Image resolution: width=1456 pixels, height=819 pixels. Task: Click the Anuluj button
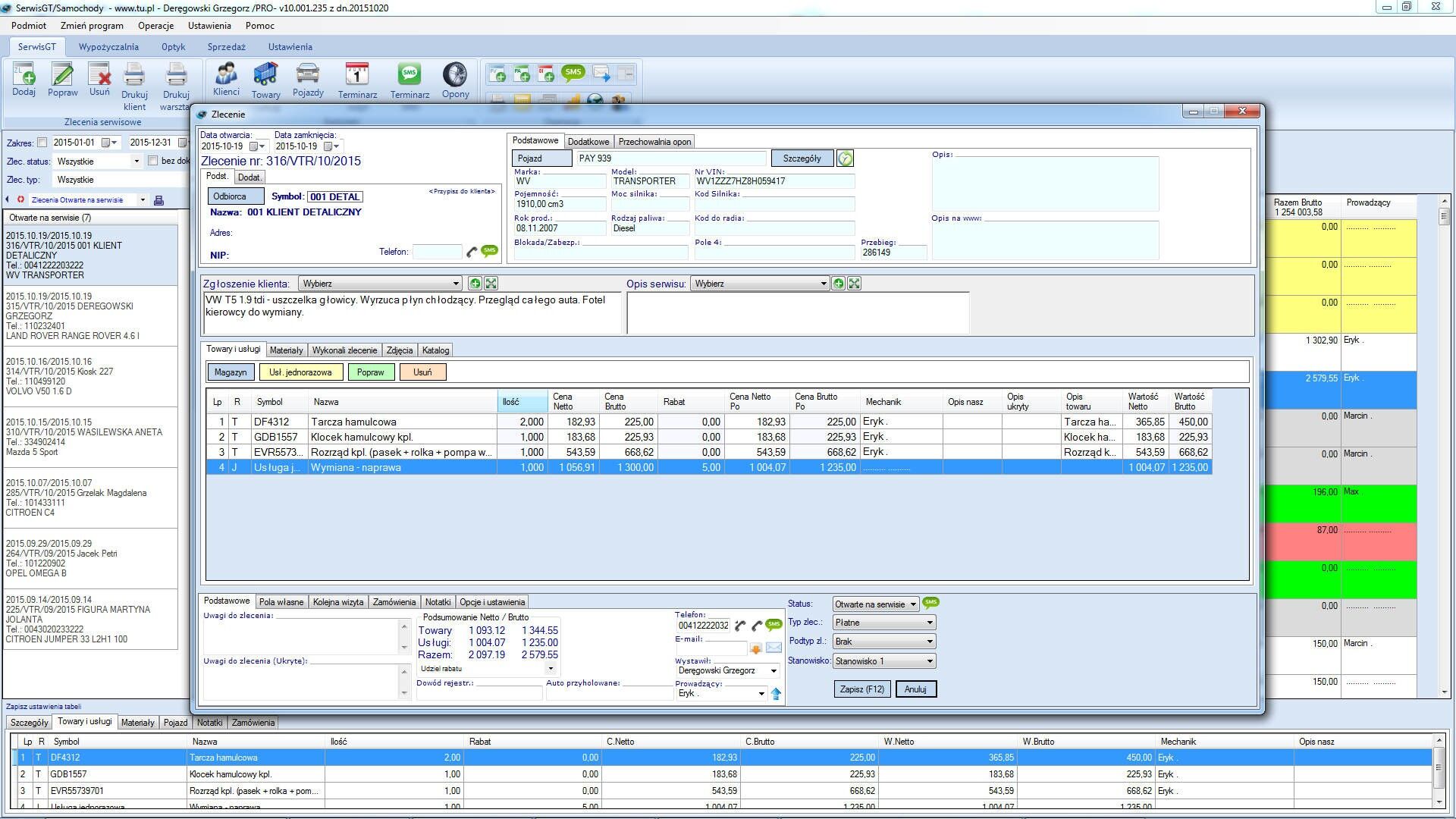pos(915,689)
